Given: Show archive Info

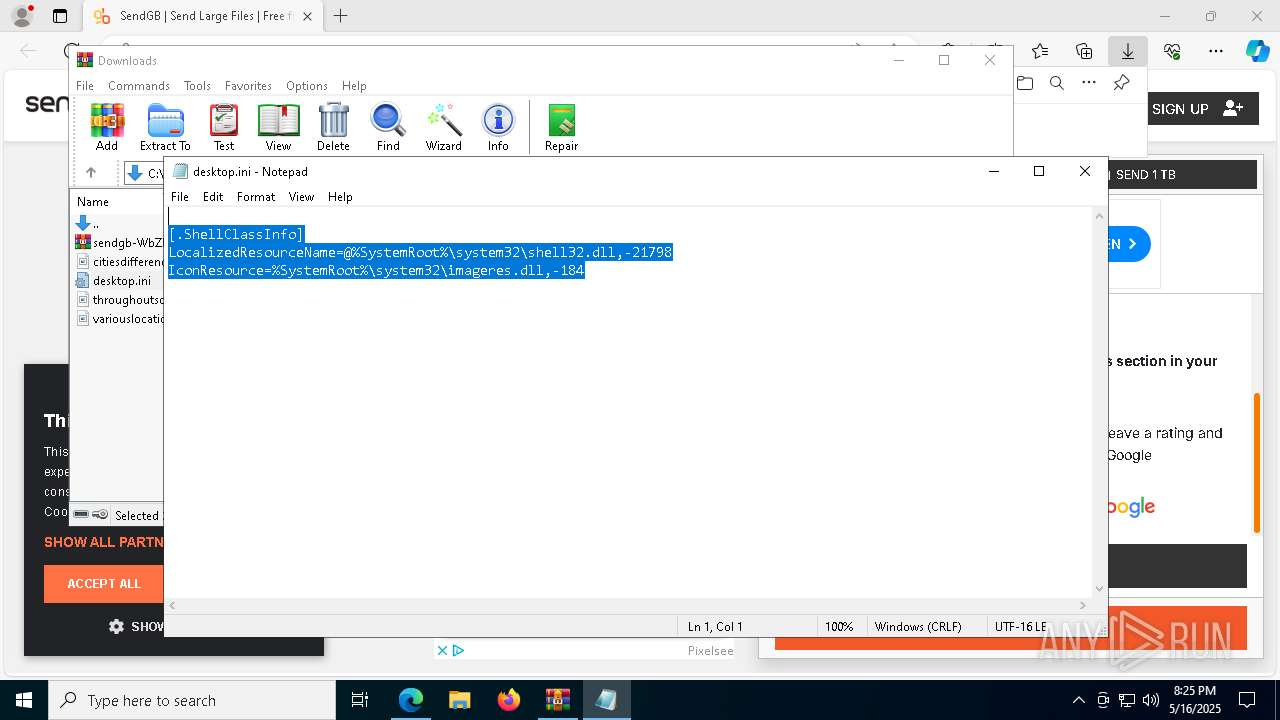Looking at the screenshot, I should tap(498, 127).
